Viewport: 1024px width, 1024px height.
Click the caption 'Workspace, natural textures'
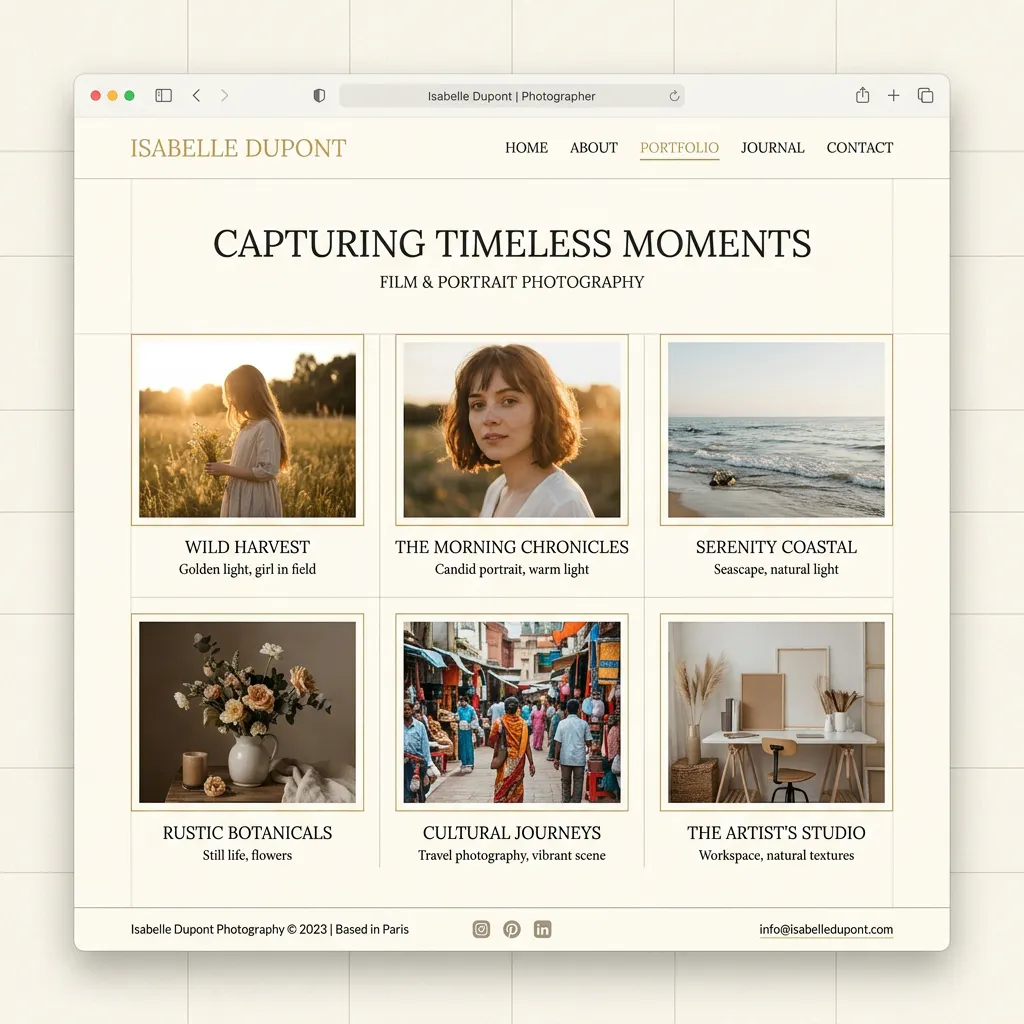(776, 855)
